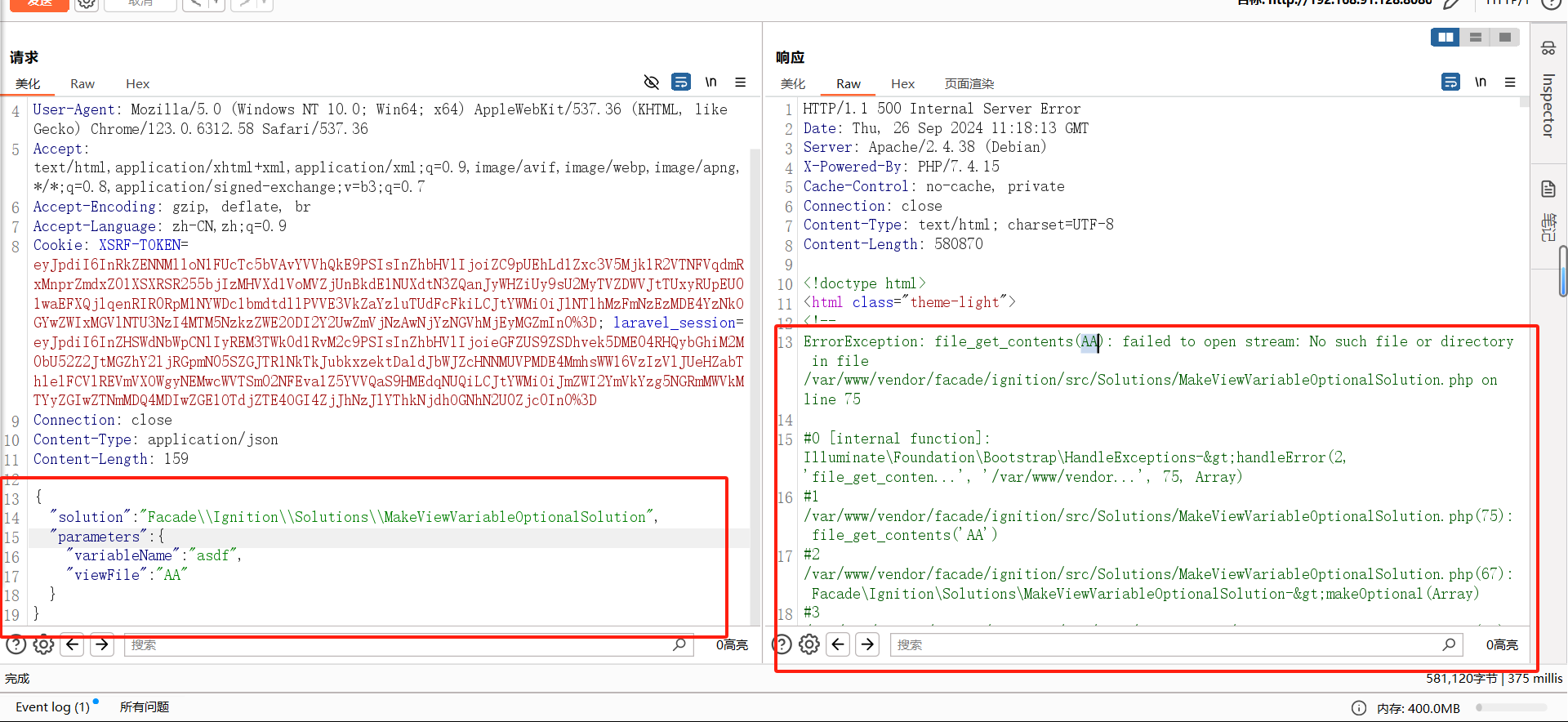Open search settings gear below request editor
Image resolution: width=1568 pixels, height=722 pixels.
pos(44,645)
